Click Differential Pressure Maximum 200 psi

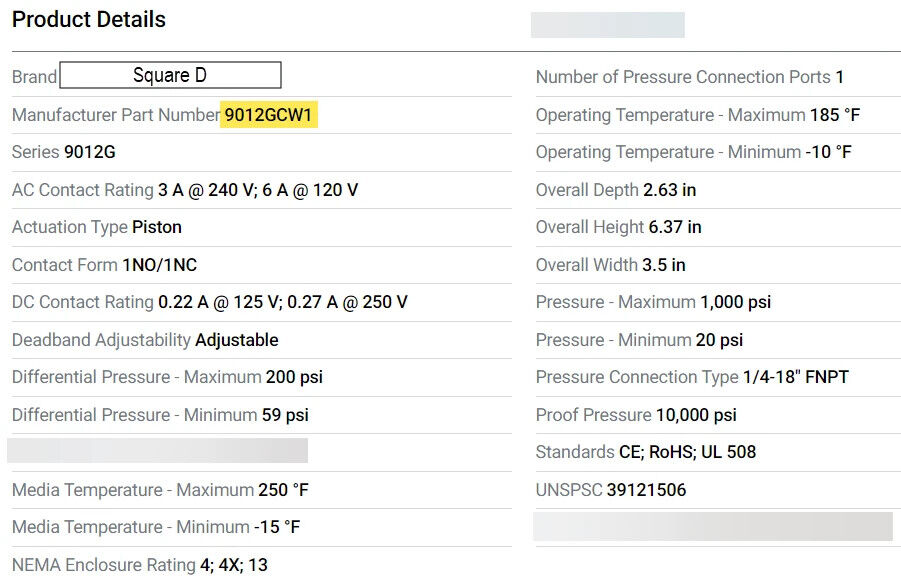294,377
